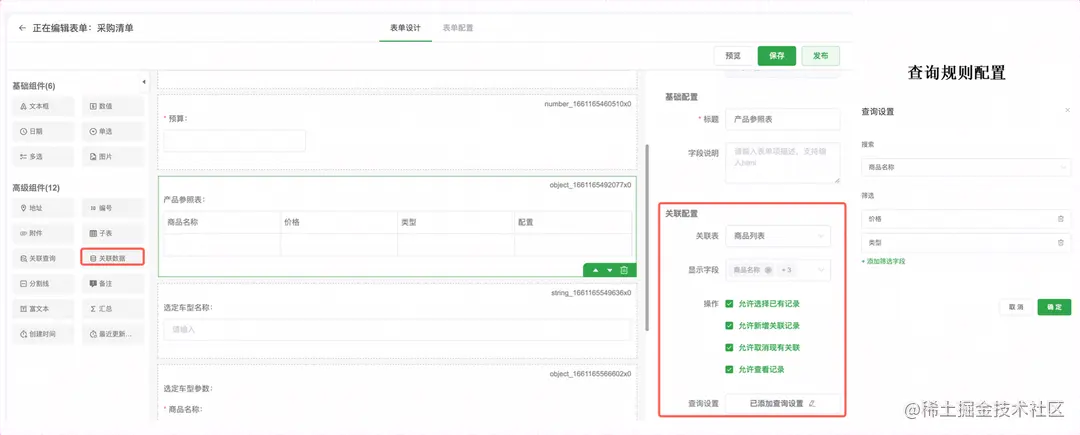1080x435 pixels.
Task: Click the +3 tag in 显示字段
Action: (787, 270)
